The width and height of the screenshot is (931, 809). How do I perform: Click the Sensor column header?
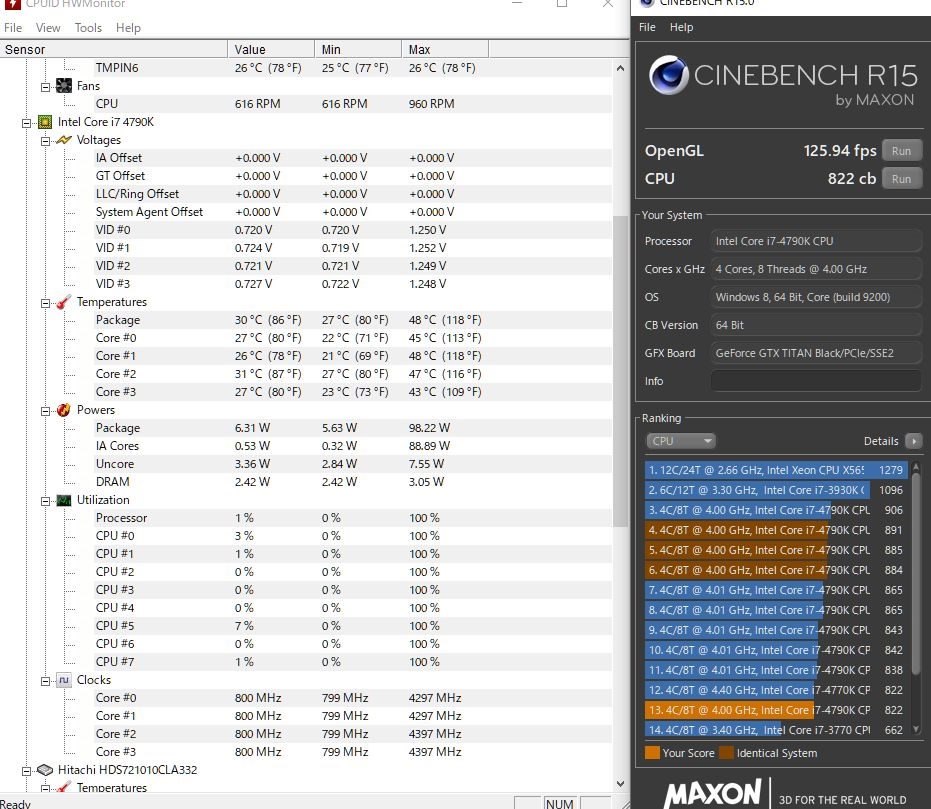click(113, 49)
